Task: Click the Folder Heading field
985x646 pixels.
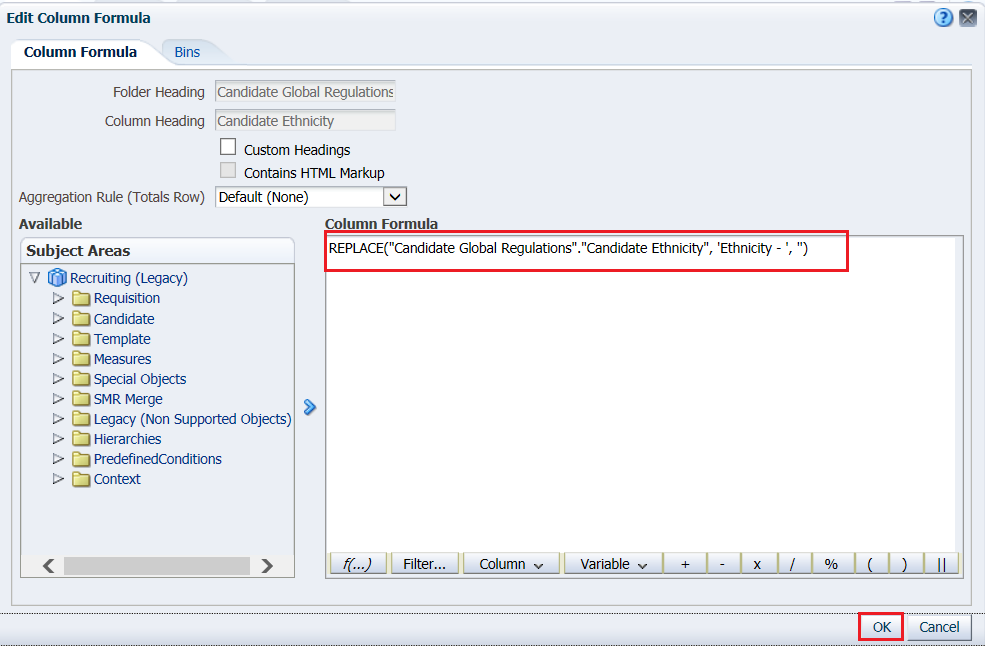Action: 305,92
